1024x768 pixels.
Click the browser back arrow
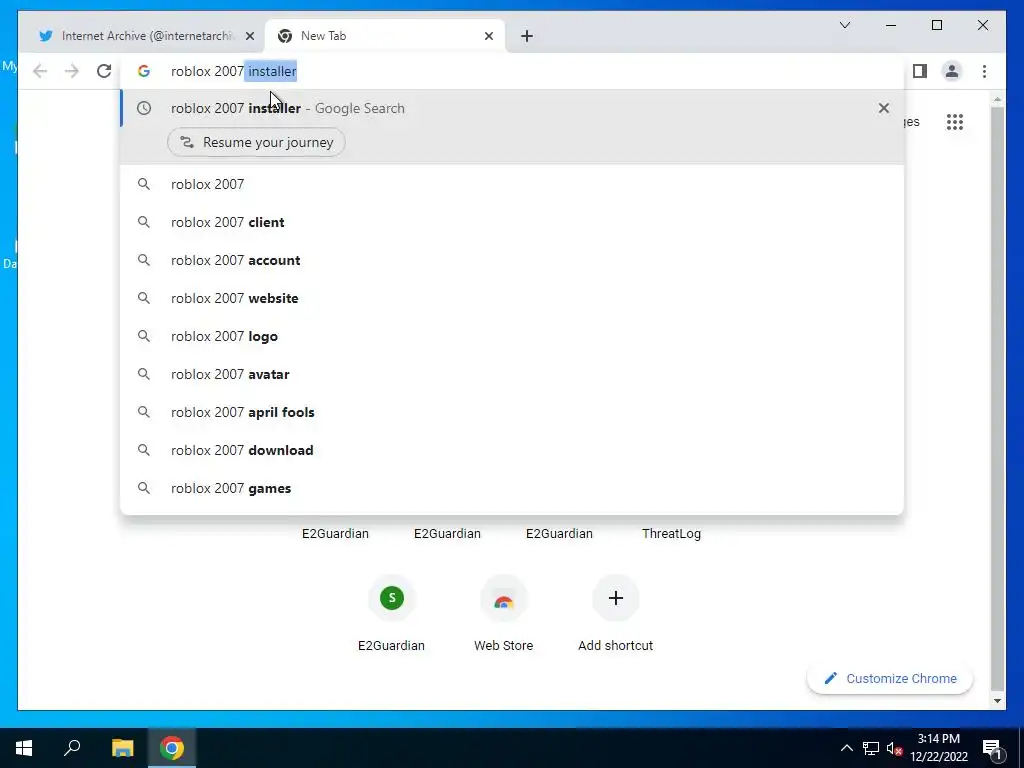pos(40,71)
